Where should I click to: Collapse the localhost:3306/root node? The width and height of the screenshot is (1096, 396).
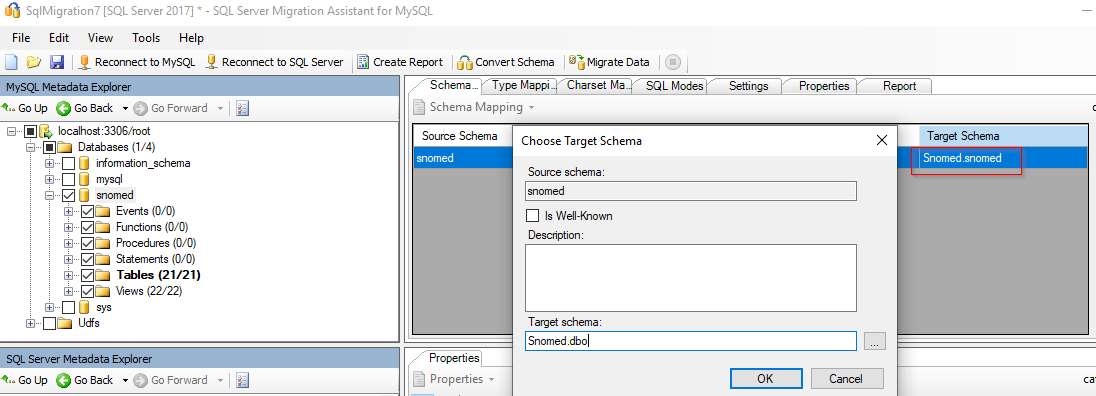tap(11, 131)
